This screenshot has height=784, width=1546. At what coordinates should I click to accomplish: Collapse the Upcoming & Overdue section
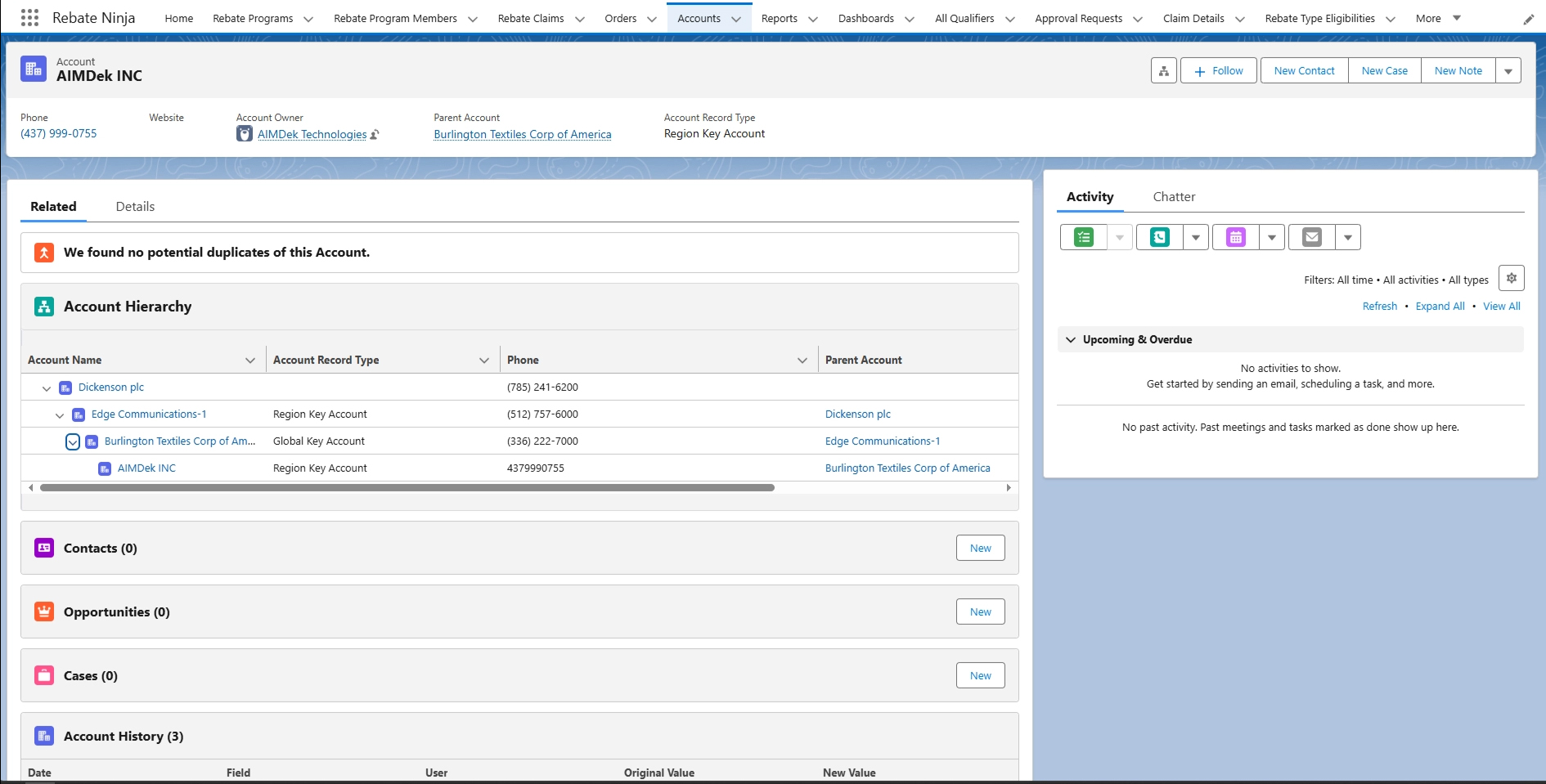click(x=1071, y=340)
